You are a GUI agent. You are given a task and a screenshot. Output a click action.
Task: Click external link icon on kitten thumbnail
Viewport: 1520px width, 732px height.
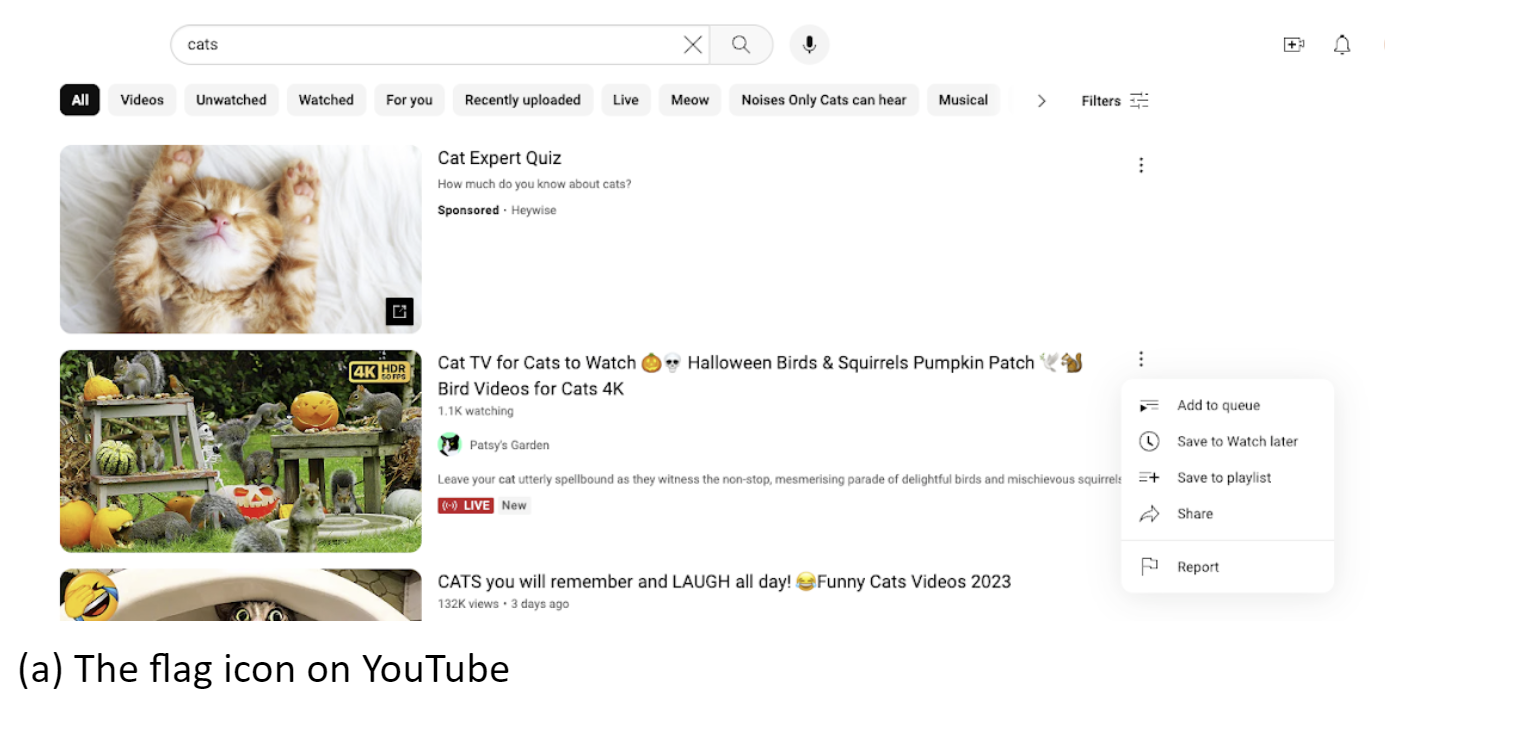click(x=399, y=312)
